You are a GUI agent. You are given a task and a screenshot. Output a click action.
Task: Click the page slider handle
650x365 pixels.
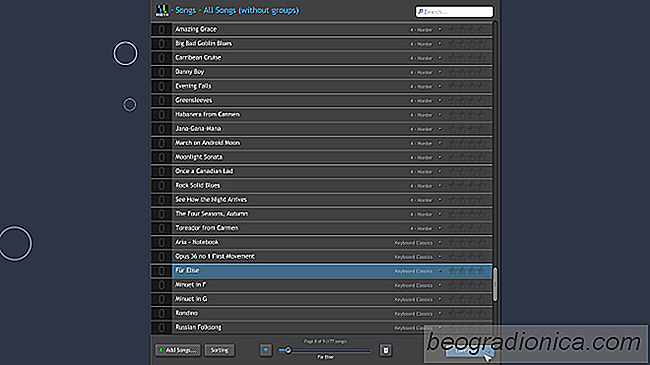point(288,350)
